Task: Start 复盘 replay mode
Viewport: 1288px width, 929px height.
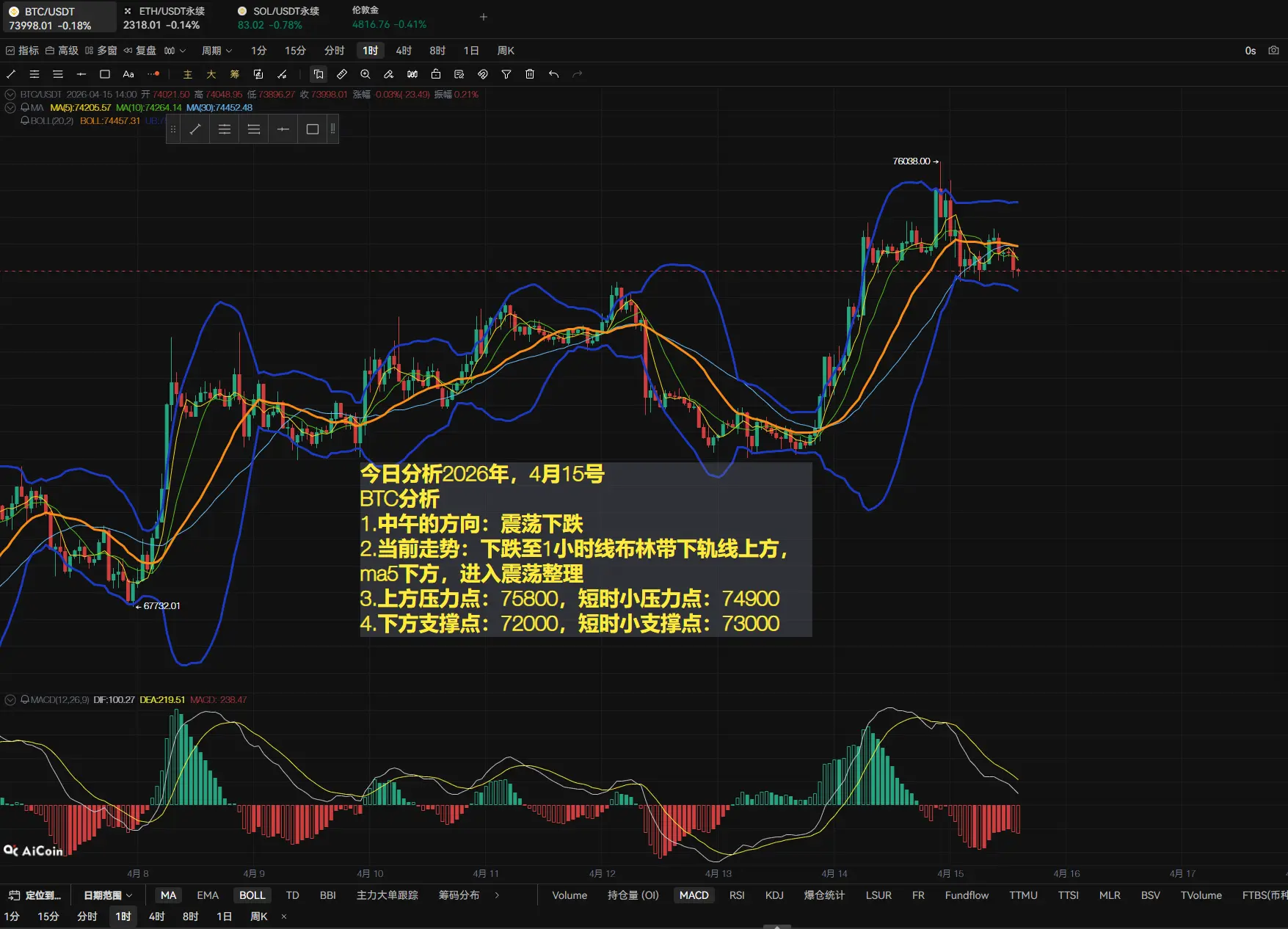Action: click(140, 51)
